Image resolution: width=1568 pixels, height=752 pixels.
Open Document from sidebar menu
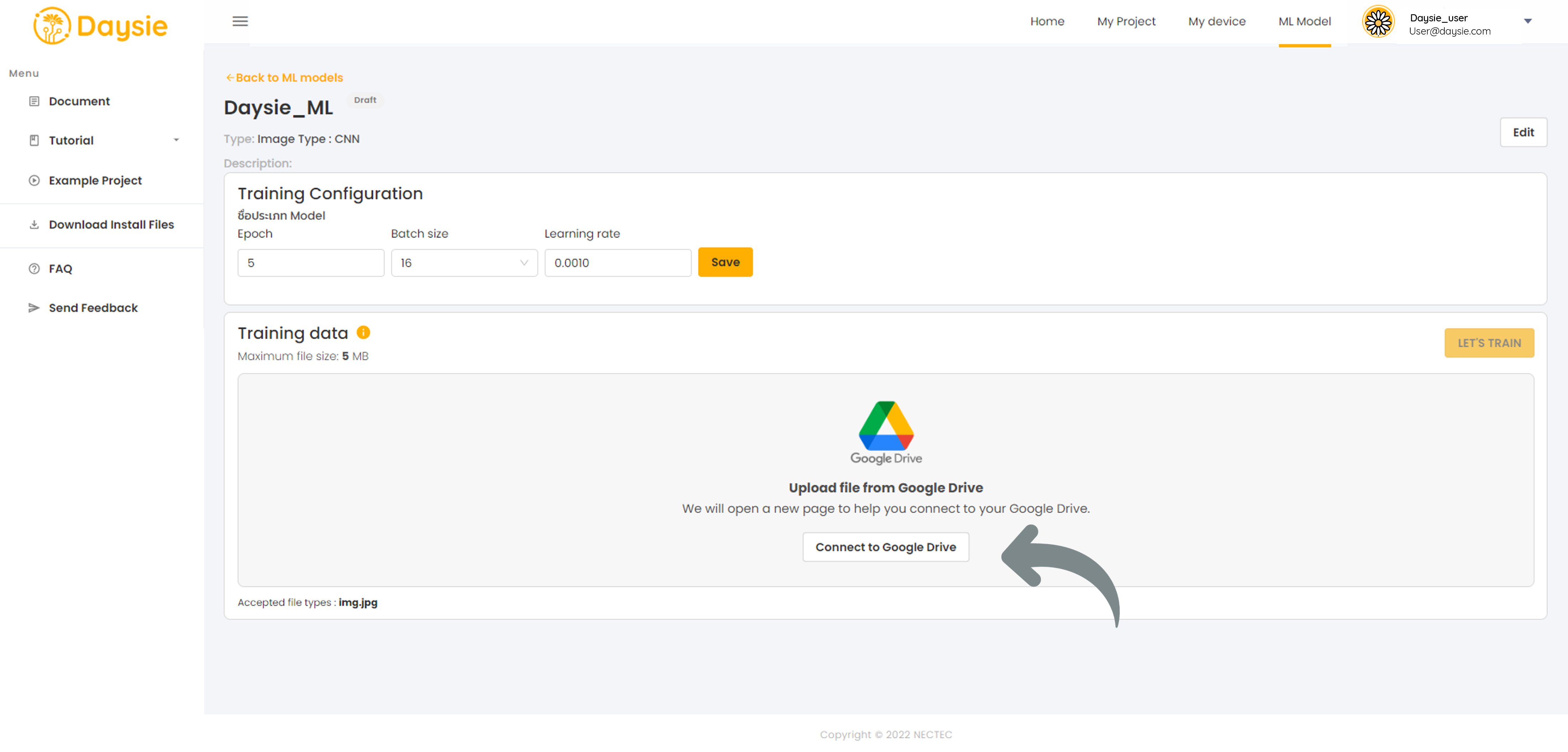pos(79,101)
